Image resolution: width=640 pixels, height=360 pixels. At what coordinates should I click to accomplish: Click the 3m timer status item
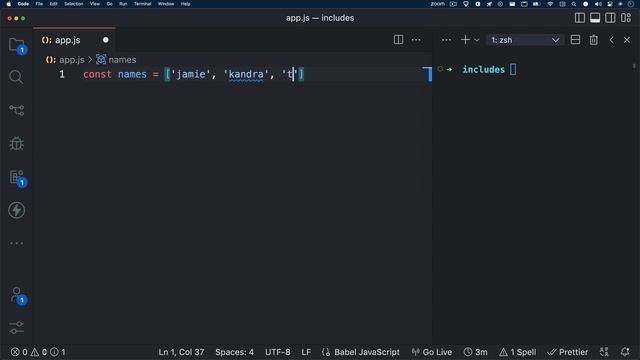point(476,352)
